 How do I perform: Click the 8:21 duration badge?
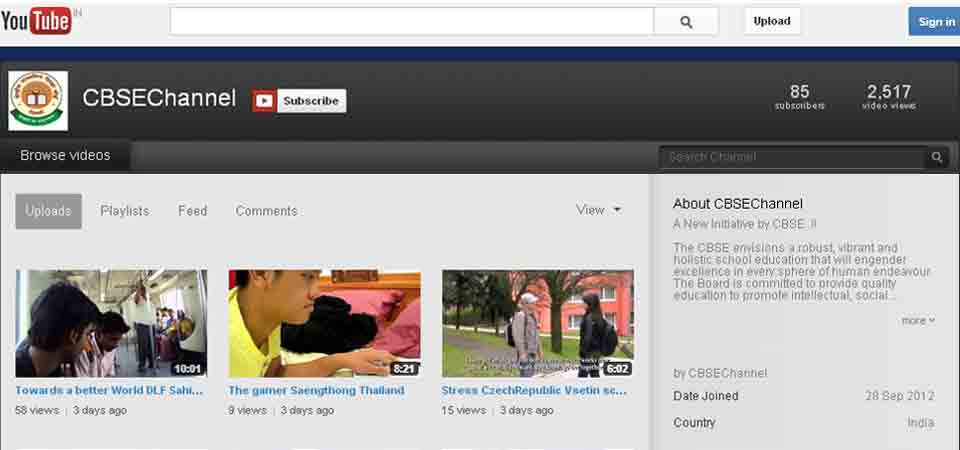pyautogui.click(x=404, y=369)
